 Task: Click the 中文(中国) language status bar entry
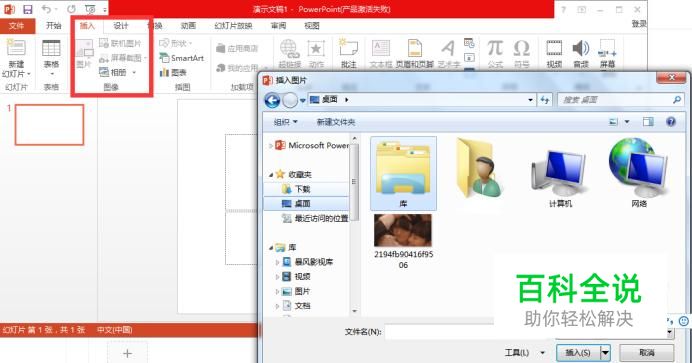pos(115,330)
